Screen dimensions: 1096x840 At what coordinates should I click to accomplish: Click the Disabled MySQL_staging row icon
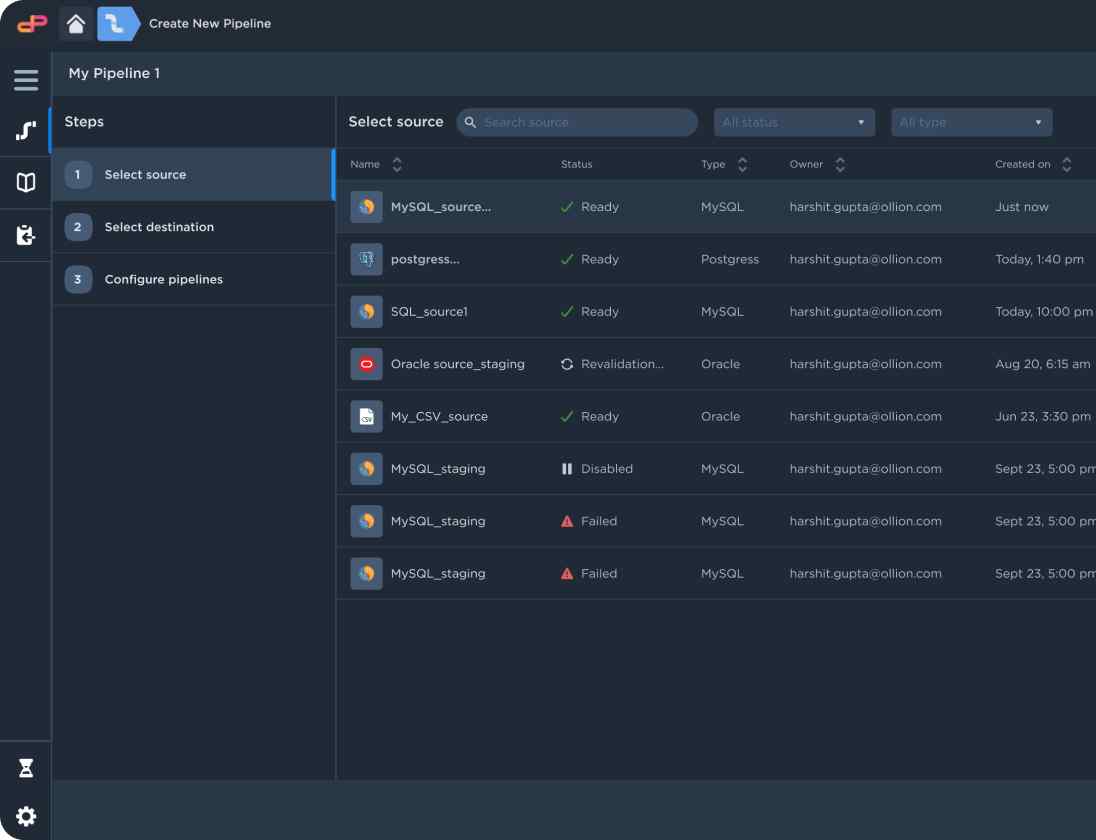click(x=366, y=469)
